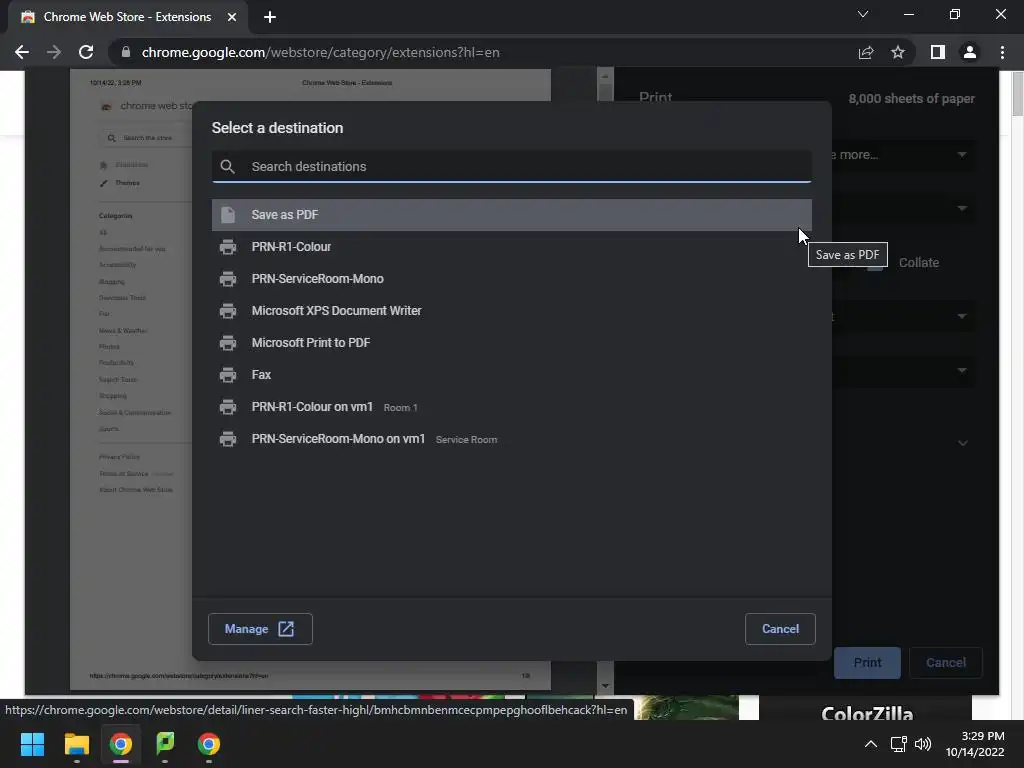Close the Chrome Web Store tab
This screenshot has width=1024, height=768.
[232, 17]
